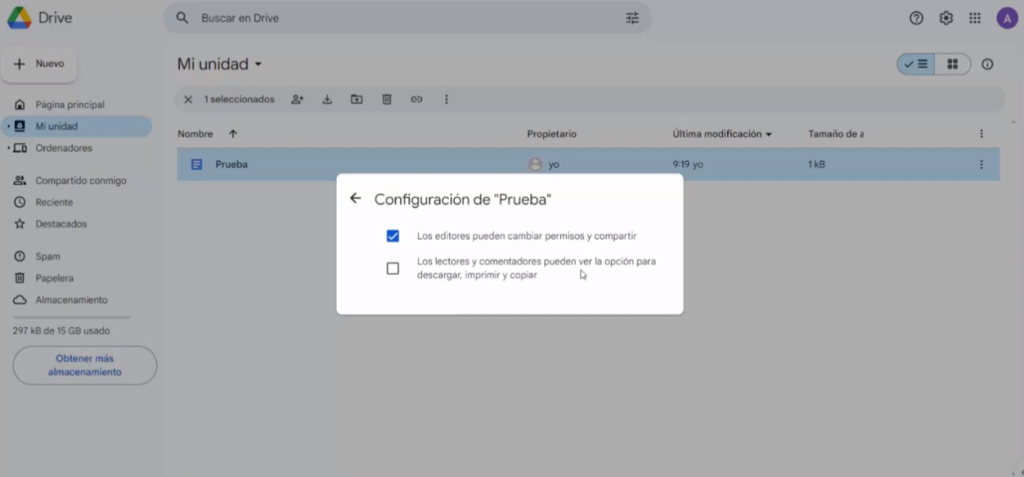Click 'Obtener más almacenamiento' button
Screen dimensions: 1024x477
tap(85, 365)
